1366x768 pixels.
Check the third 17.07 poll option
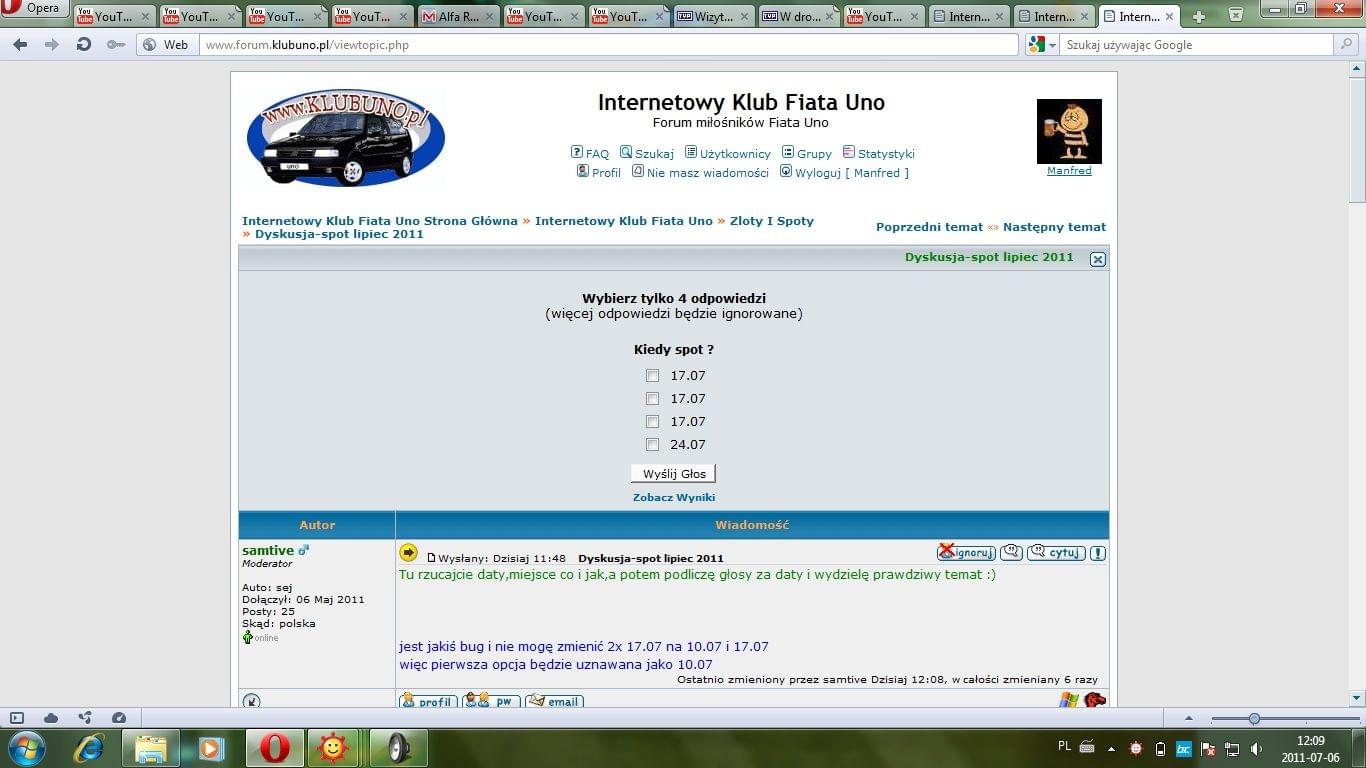point(652,422)
